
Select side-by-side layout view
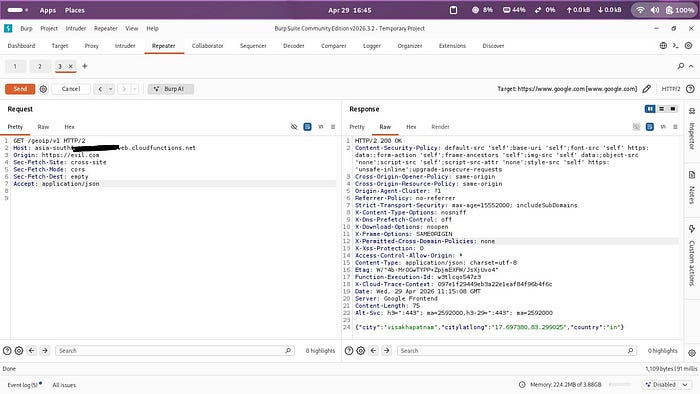tap(650, 109)
